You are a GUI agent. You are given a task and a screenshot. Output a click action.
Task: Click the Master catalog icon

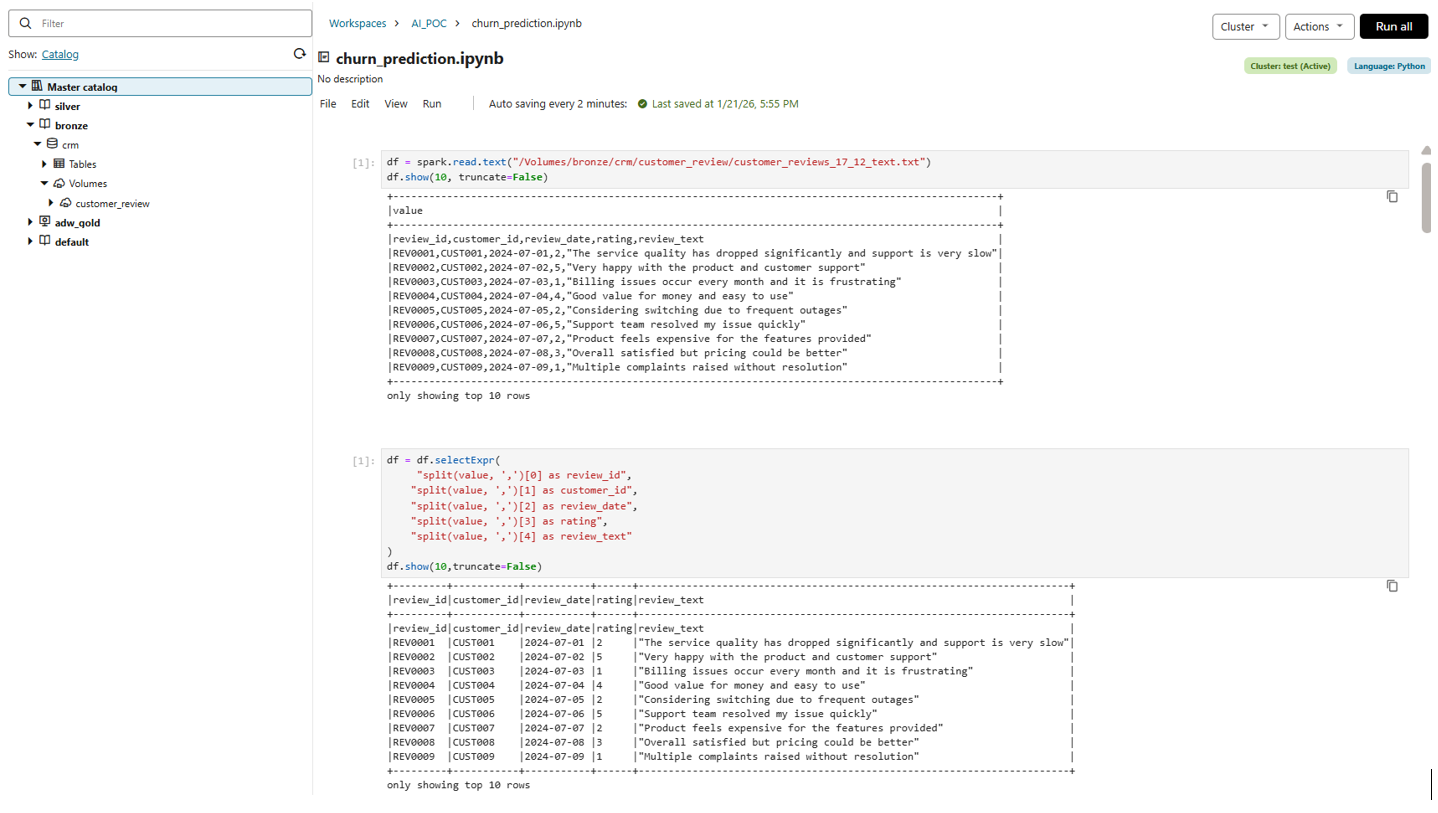tap(37, 87)
